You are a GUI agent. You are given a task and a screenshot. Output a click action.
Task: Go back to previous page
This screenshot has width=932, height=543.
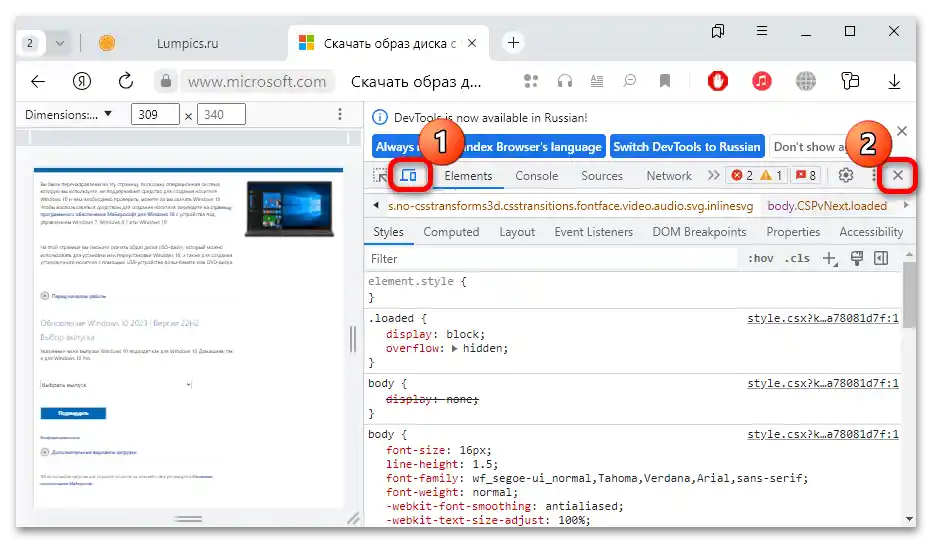click(38, 81)
